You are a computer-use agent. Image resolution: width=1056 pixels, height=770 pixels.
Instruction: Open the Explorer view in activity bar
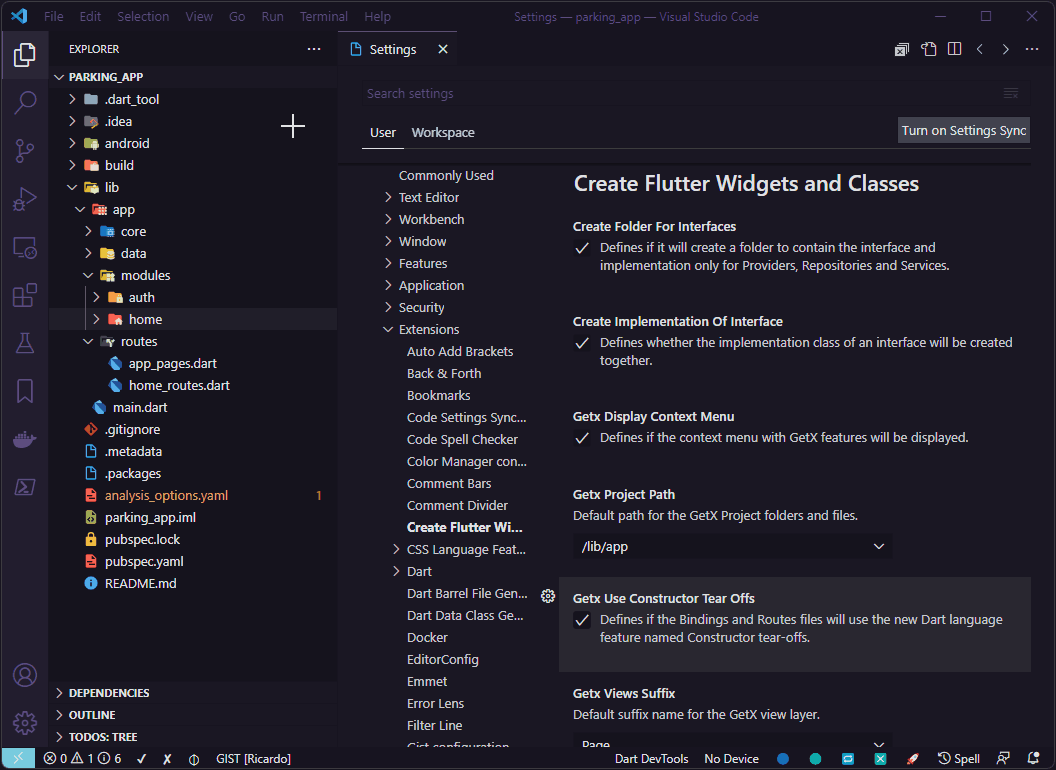(24, 55)
